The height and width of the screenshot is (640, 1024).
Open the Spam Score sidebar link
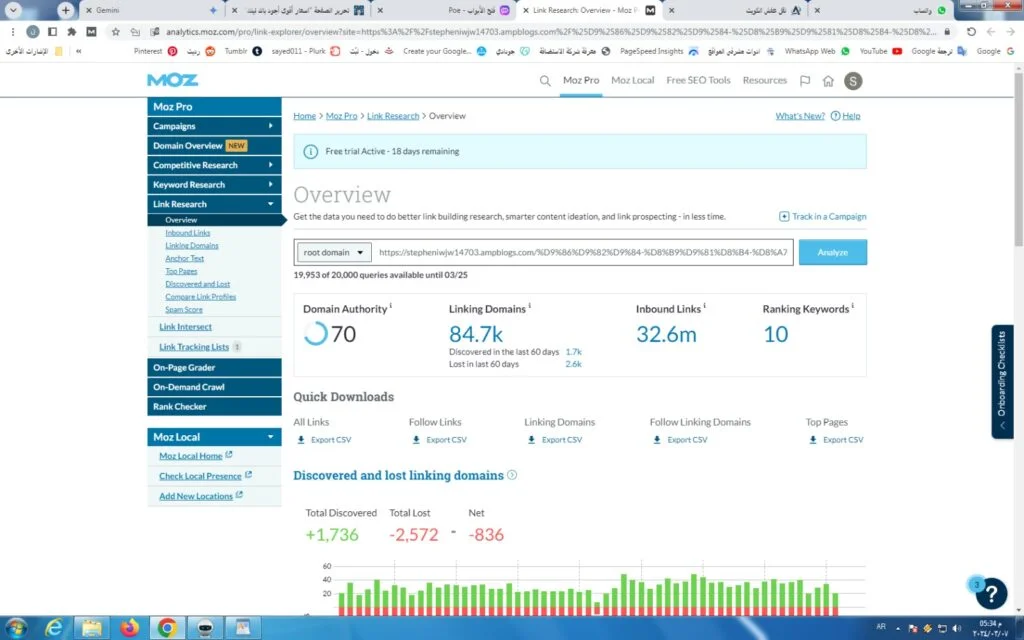coord(184,310)
